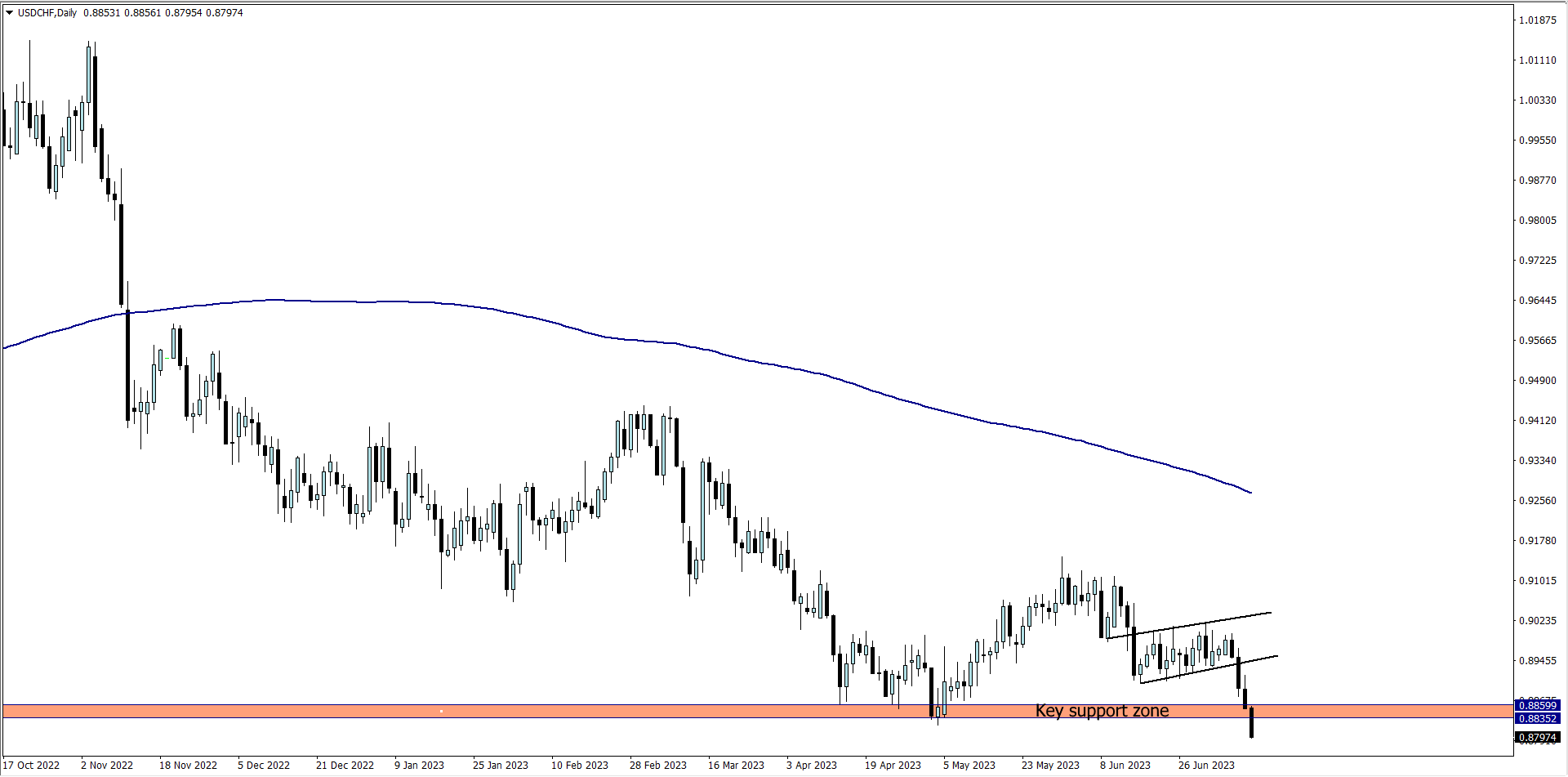This screenshot has width=1568, height=777.
Task: Click the orange support zone rectangle
Action: pyautogui.click(x=757, y=712)
